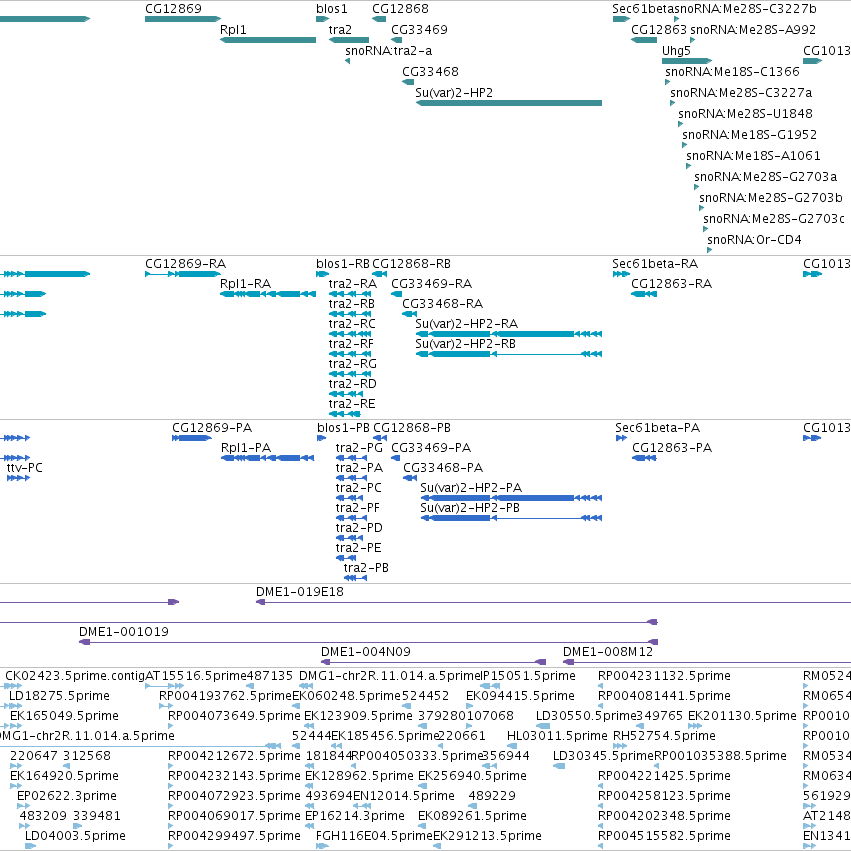Click the snoRNA:tra2-a label
Viewport: 851px width, 851px height.
[x=389, y=51]
